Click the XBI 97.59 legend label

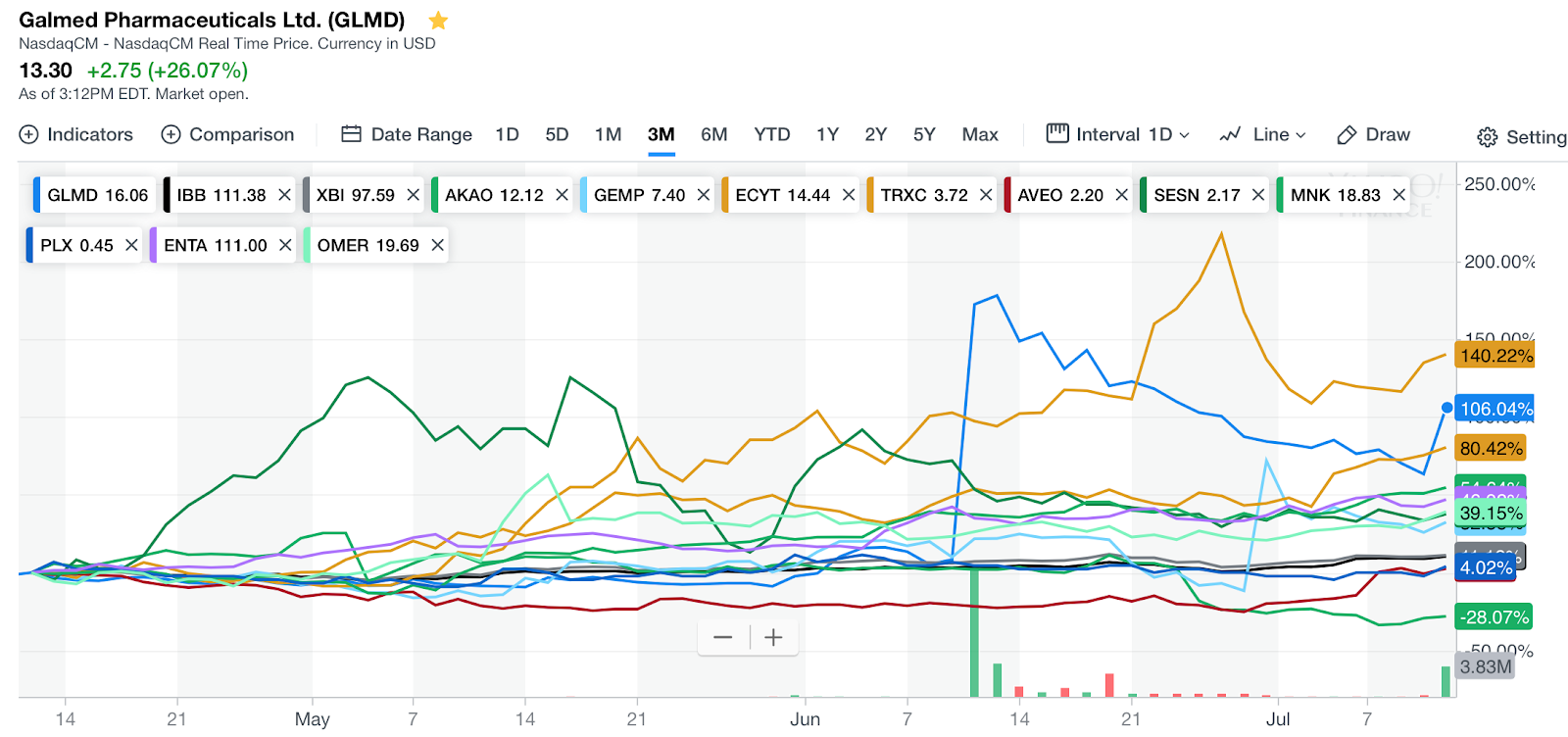356,195
